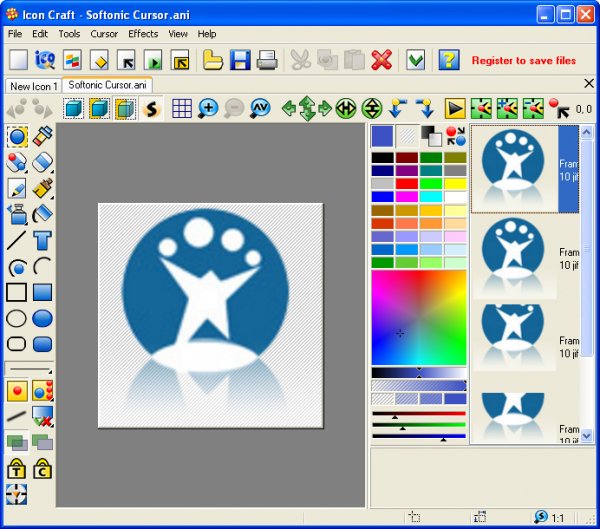Adjust the green channel slider
This screenshot has width=600, height=529.
[x=419, y=425]
